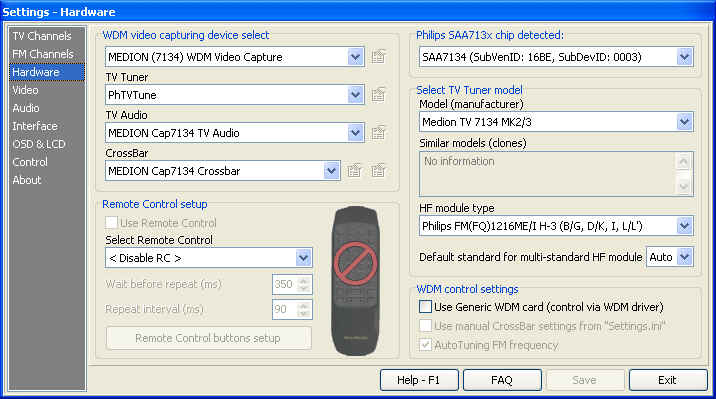Decrease Repeat interval spinner value
This screenshot has height=399, width=716.
coord(304,314)
